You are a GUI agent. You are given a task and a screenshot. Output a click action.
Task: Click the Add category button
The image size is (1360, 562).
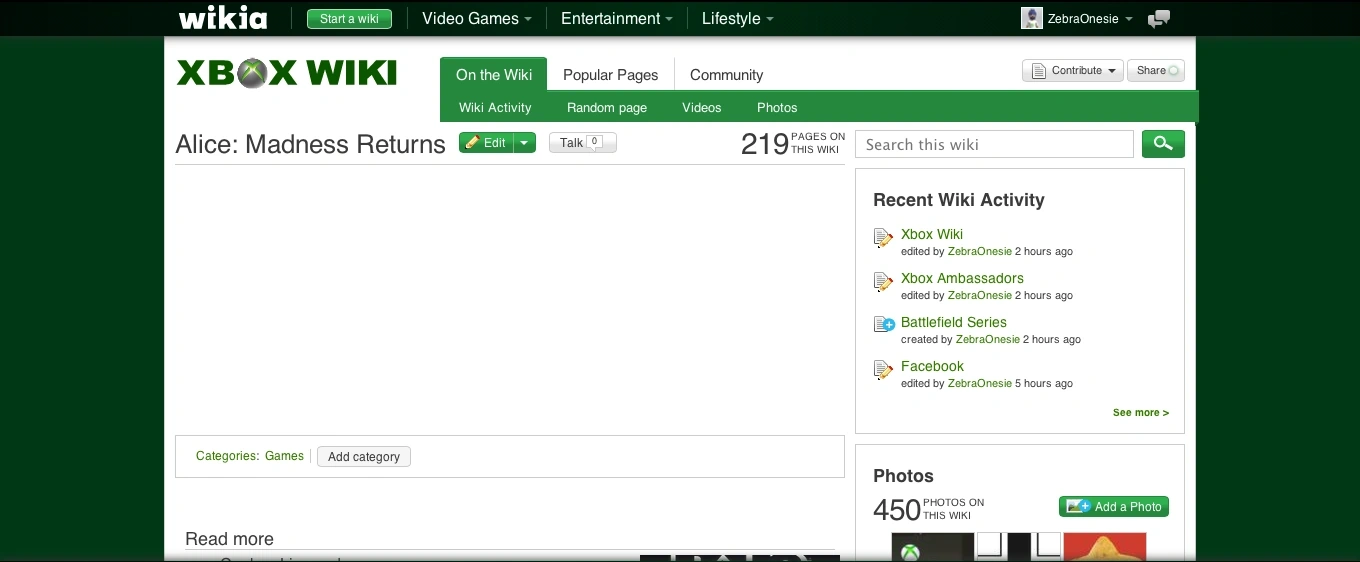point(364,457)
